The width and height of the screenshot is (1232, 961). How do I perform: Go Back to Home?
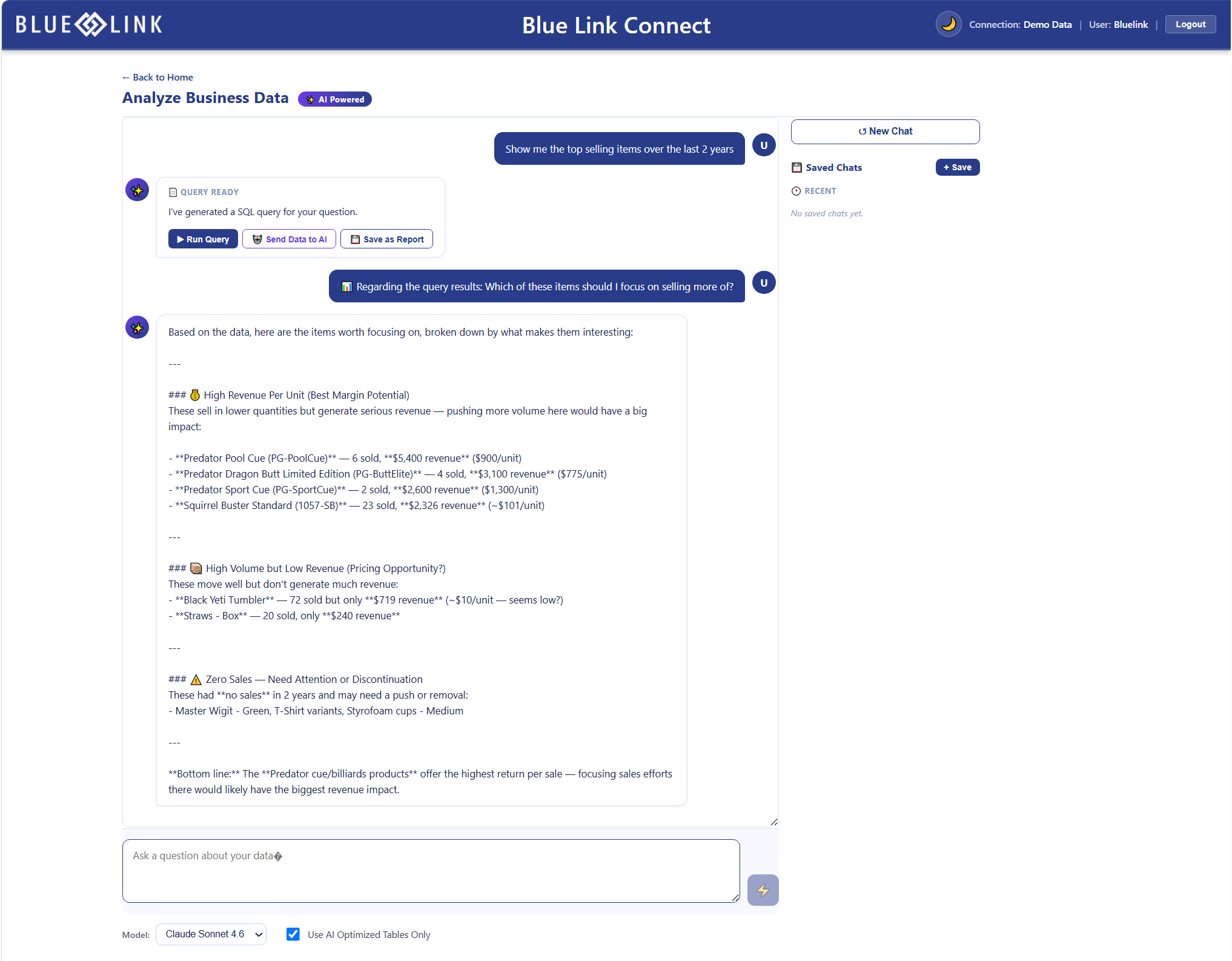pos(157,77)
